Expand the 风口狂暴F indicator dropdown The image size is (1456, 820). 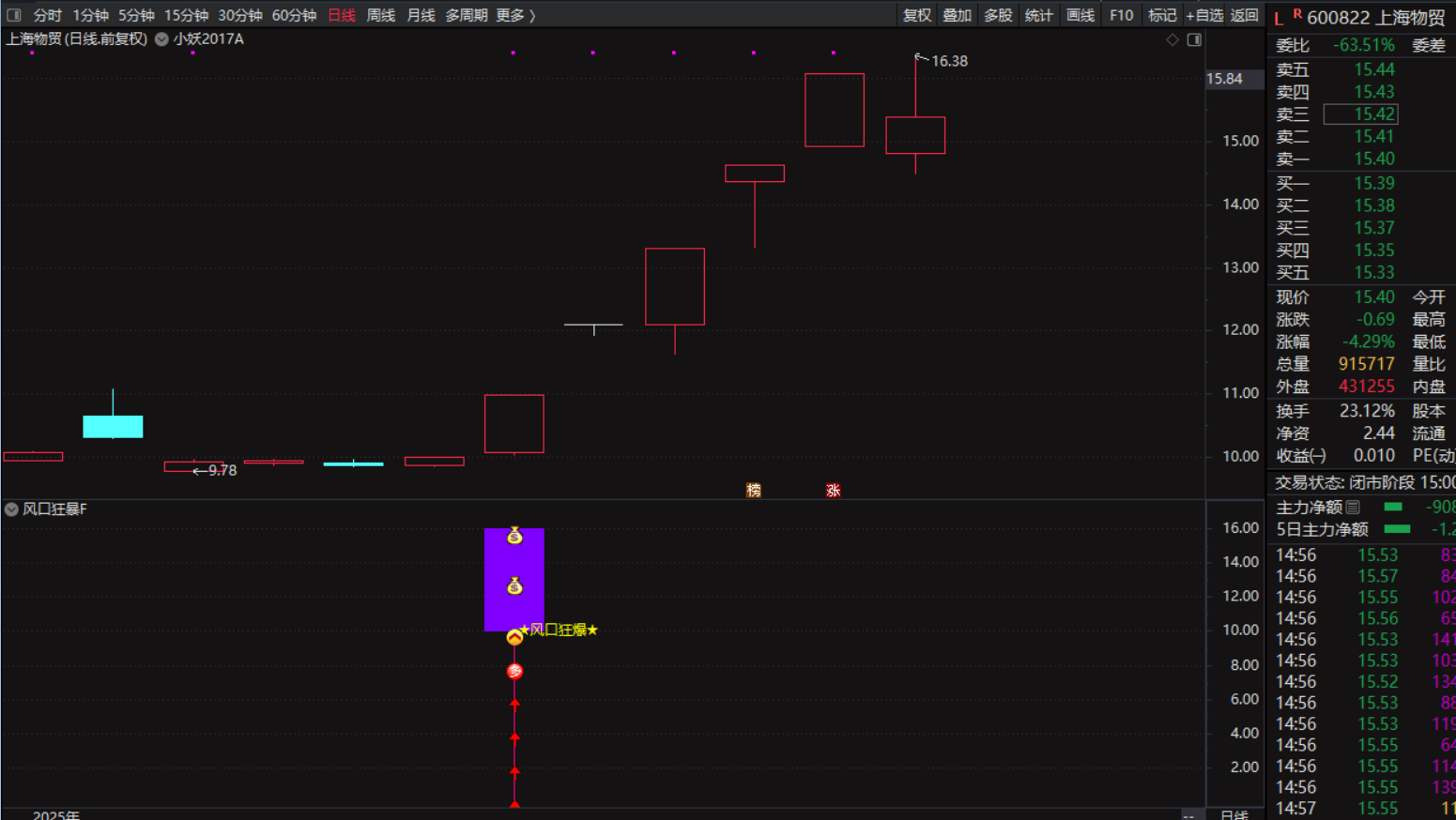tap(11, 509)
